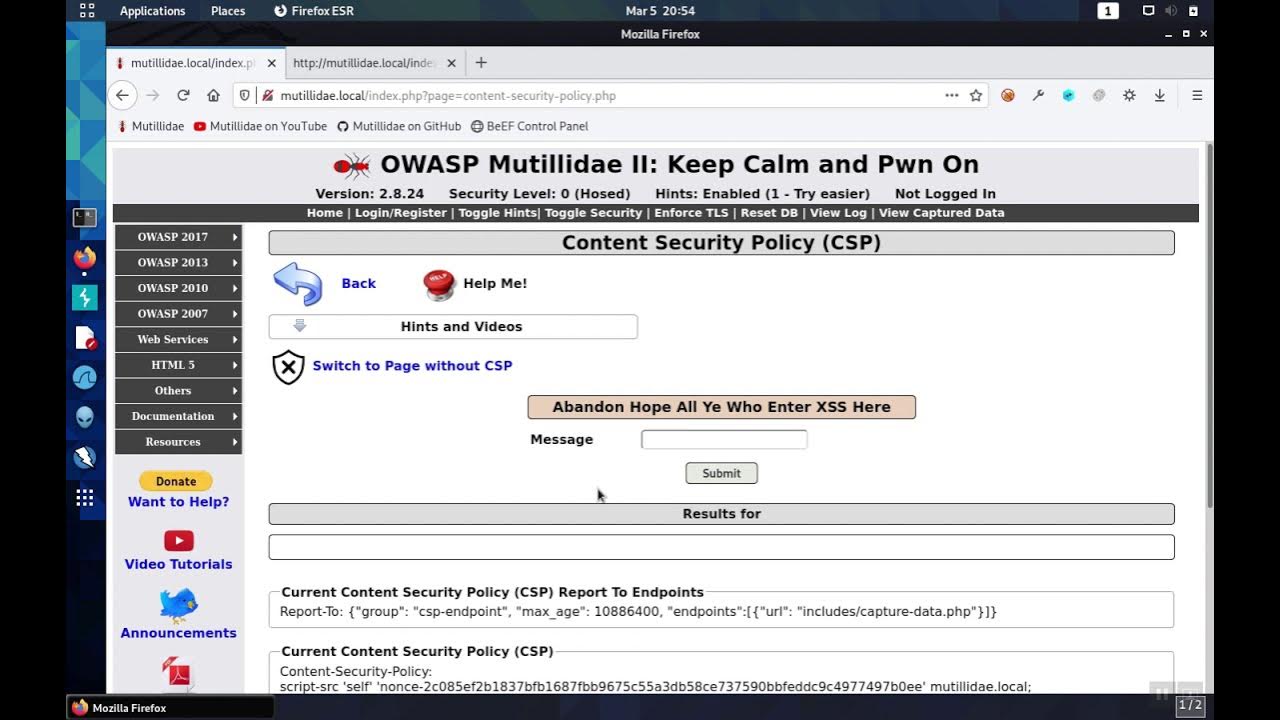This screenshot has width=1280, height=720.
Task: Click the browser back navigation arrow
Action: click(122, 95)
